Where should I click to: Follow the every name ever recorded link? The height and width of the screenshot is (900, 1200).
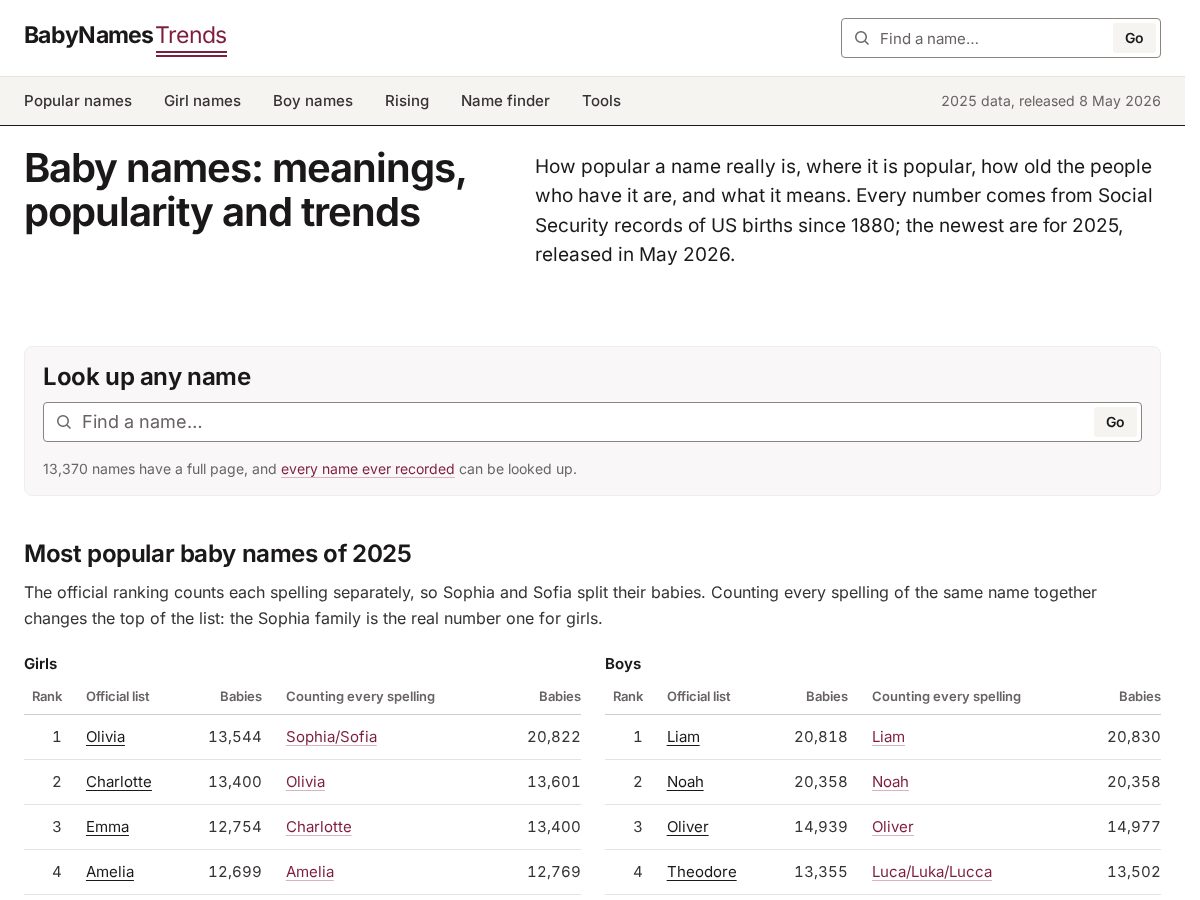click(368, 469)
